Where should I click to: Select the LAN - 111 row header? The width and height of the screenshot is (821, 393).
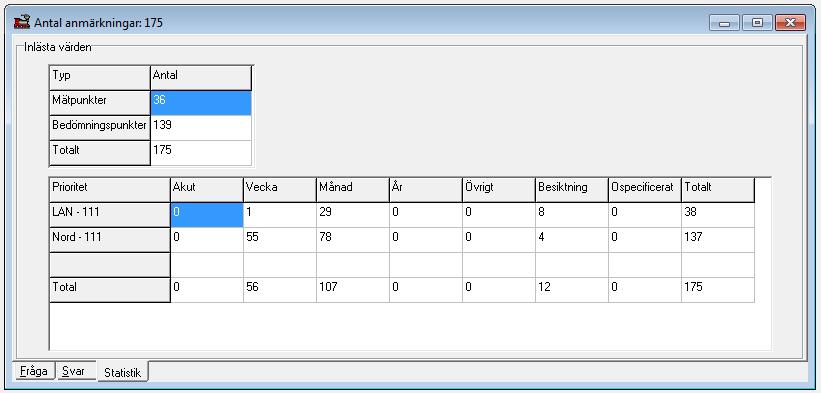[x=110, y=215]
